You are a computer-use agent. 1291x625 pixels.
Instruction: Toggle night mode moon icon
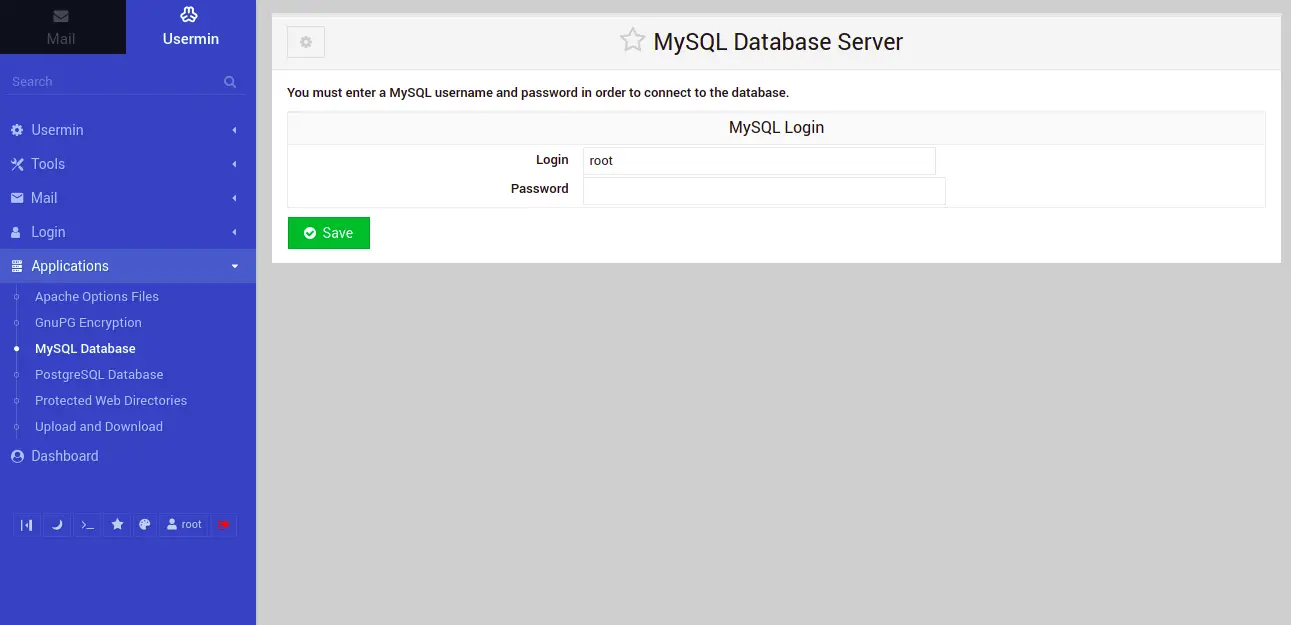click(57, 525)
